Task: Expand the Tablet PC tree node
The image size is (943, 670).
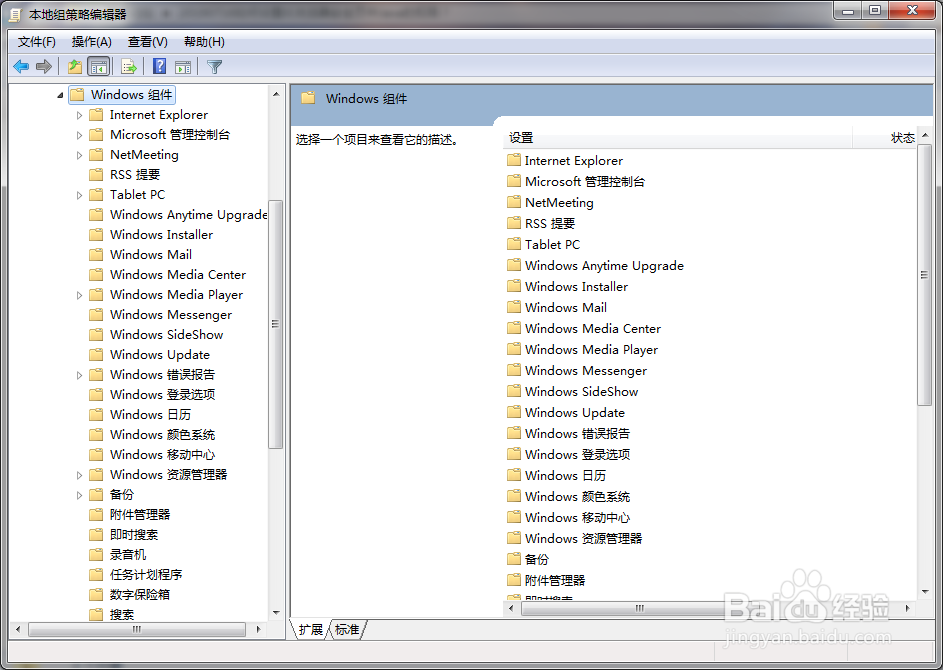Action: 79,195
